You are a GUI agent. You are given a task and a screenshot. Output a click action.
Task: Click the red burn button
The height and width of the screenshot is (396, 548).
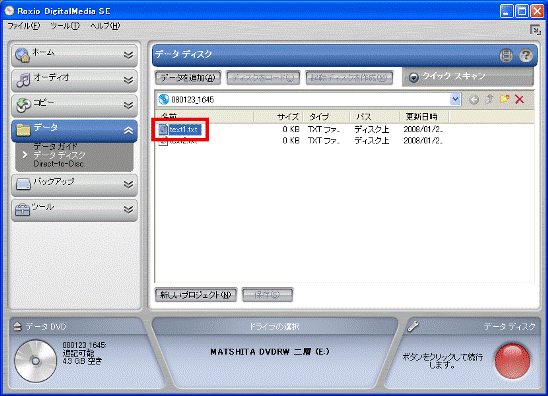[x=512, y=361]
